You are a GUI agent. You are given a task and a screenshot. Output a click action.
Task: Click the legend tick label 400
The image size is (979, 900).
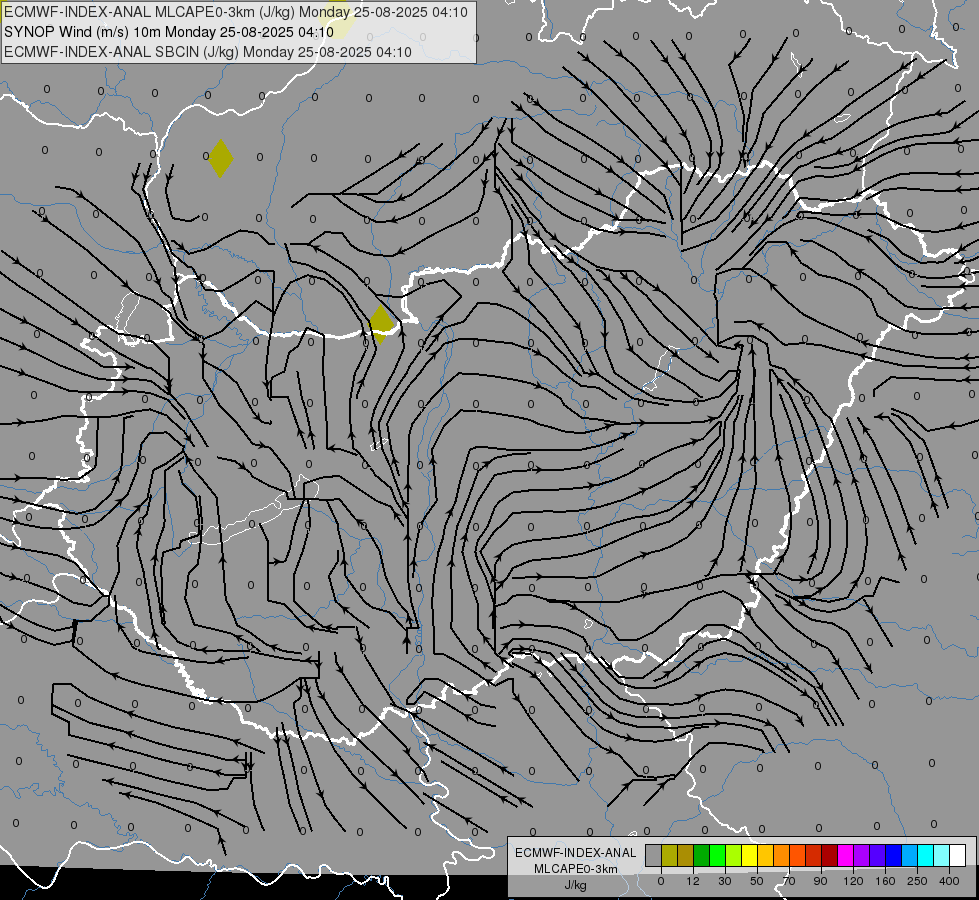click(949, 881)
